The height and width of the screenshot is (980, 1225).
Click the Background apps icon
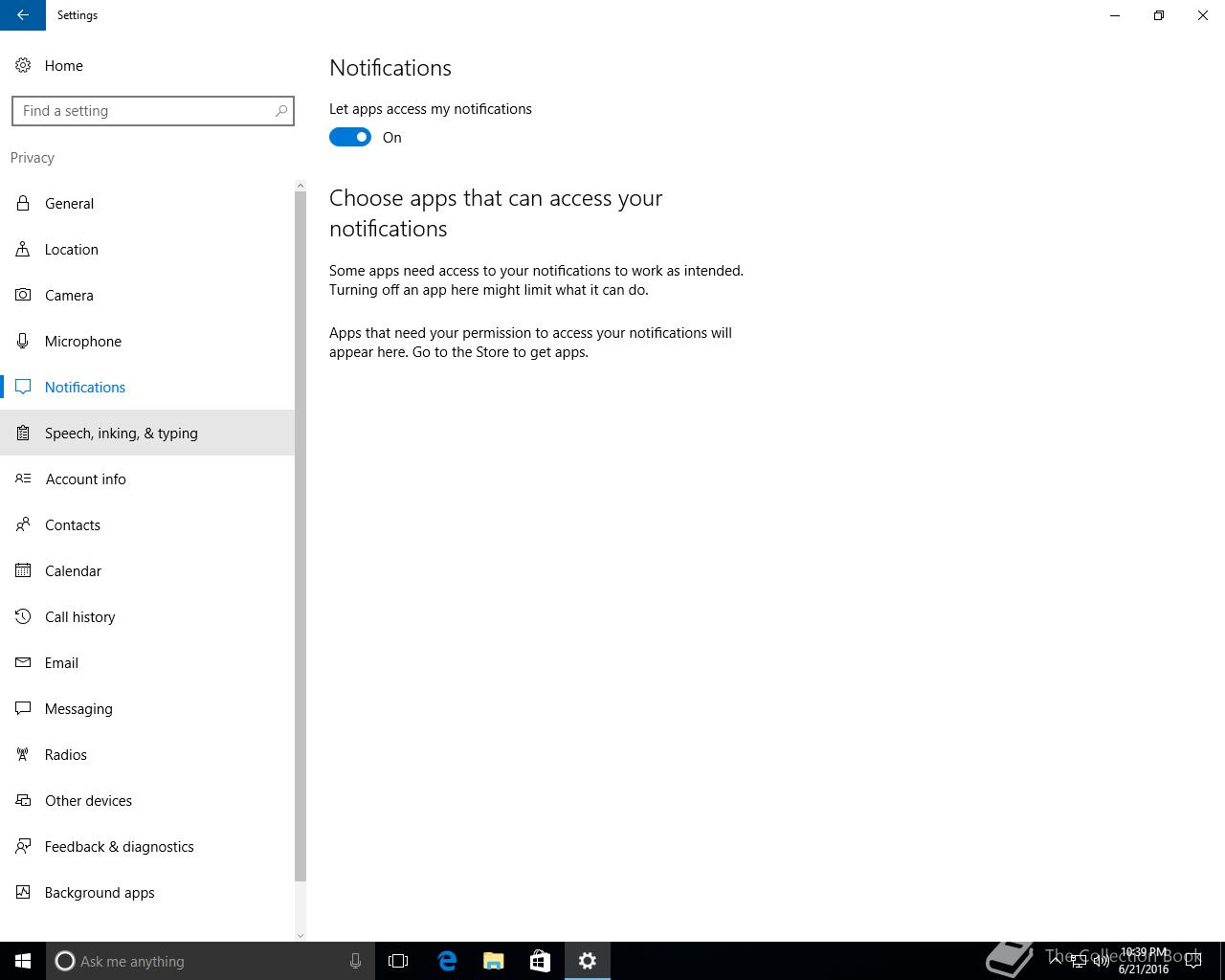coord(23,892)
